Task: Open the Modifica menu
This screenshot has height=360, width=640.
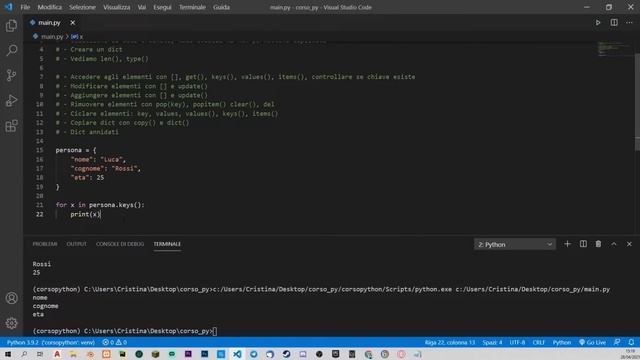Action: click(x=50, y=7)
